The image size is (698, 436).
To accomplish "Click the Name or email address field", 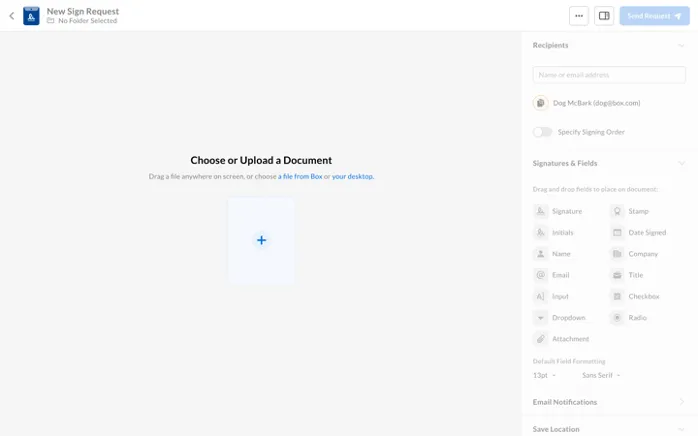I will point(609,75).
